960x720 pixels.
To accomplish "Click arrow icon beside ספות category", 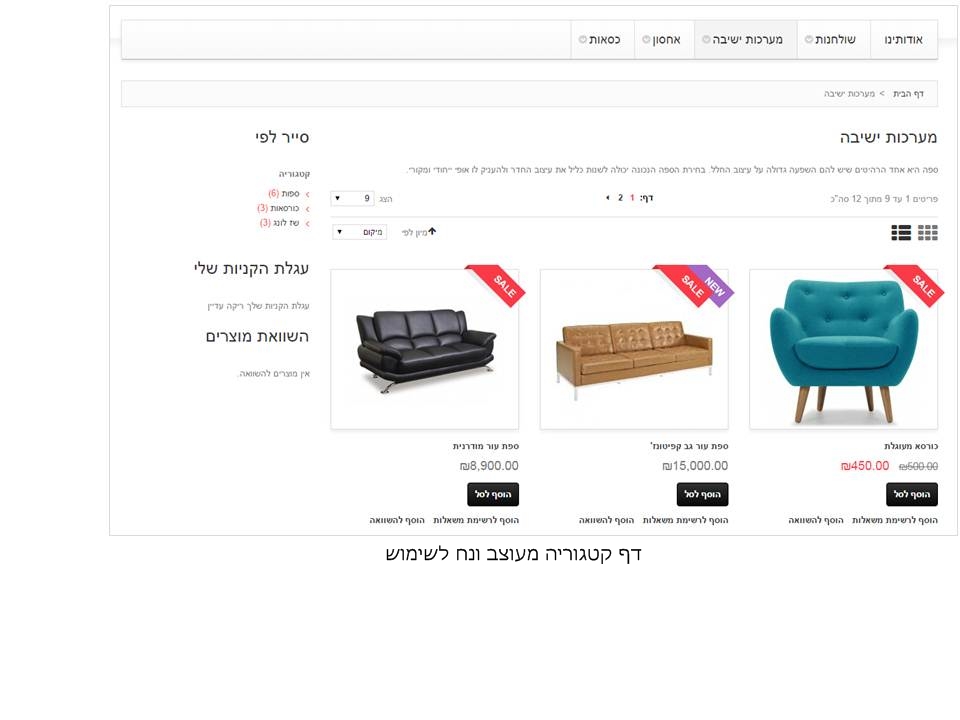I will coord(307,194).
